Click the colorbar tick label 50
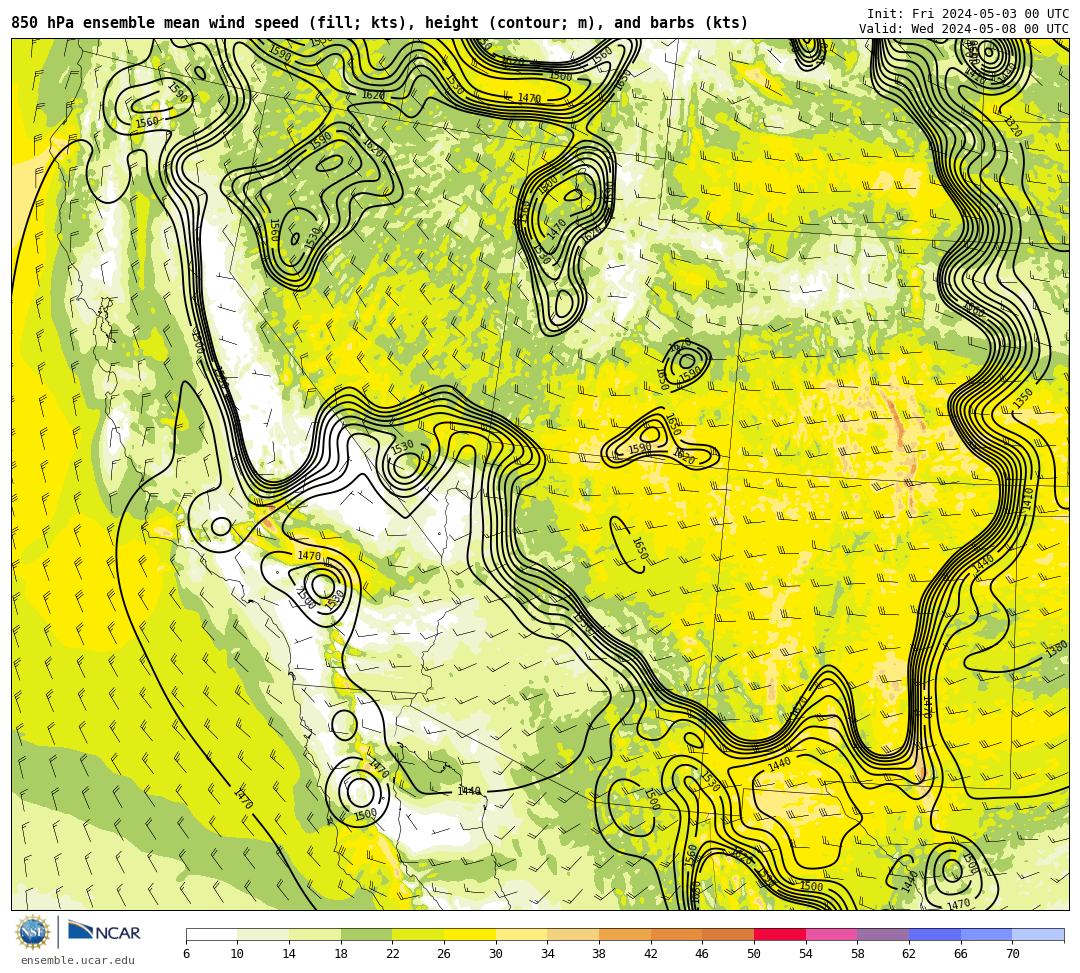1080x973 pixels. click(x=754, y=954)
